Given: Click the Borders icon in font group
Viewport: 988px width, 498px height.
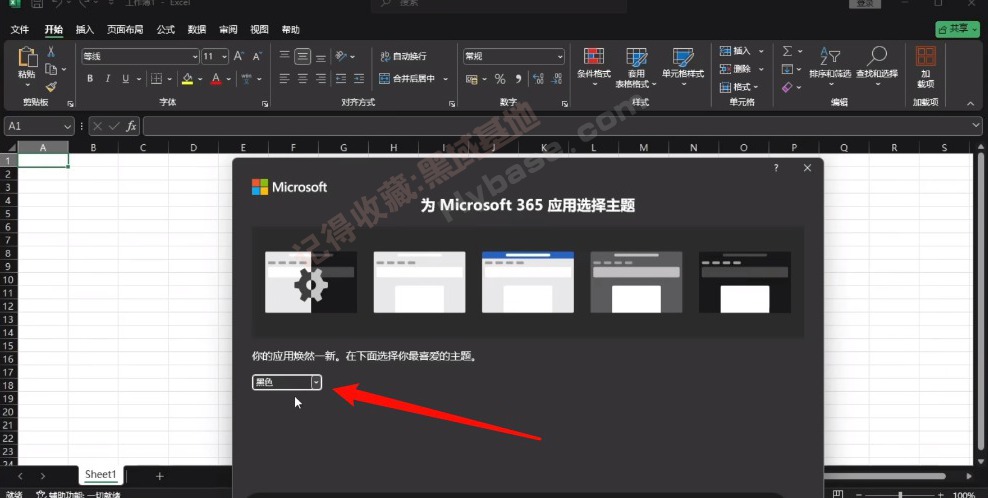Looking at the screenshot, I should 156,78.
